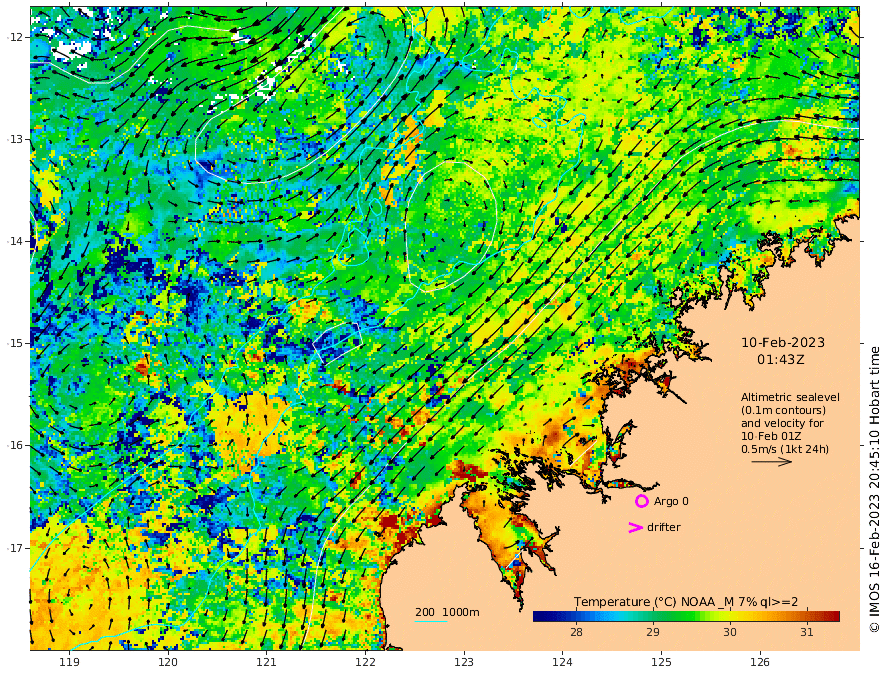
Task: Click the '10-Feb-2023' date label
Action: pos(783,342)
